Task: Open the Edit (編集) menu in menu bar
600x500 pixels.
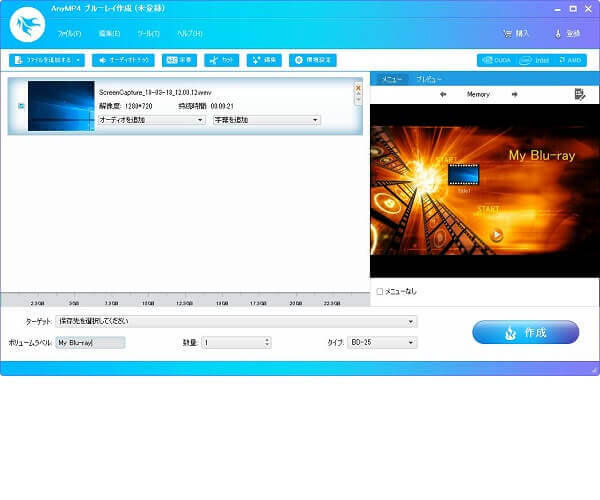Action: (109, 34)
